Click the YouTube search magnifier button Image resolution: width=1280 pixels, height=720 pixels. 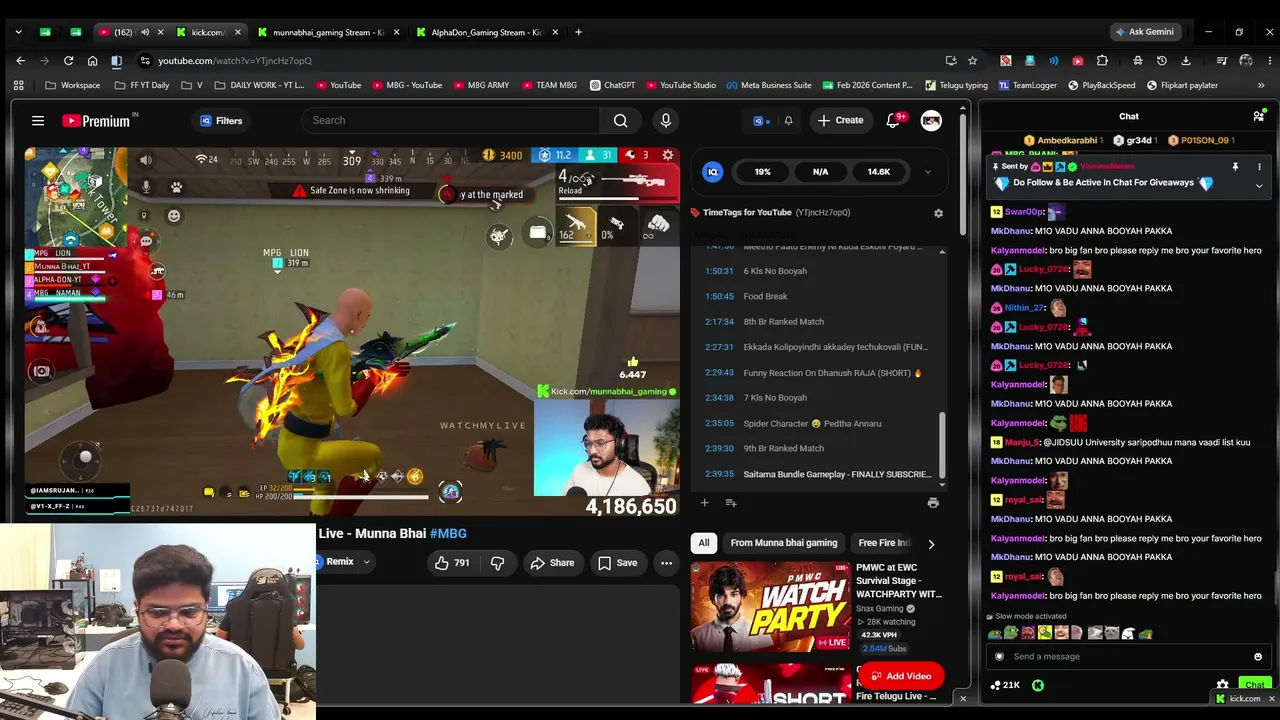[x=621, y=121]
